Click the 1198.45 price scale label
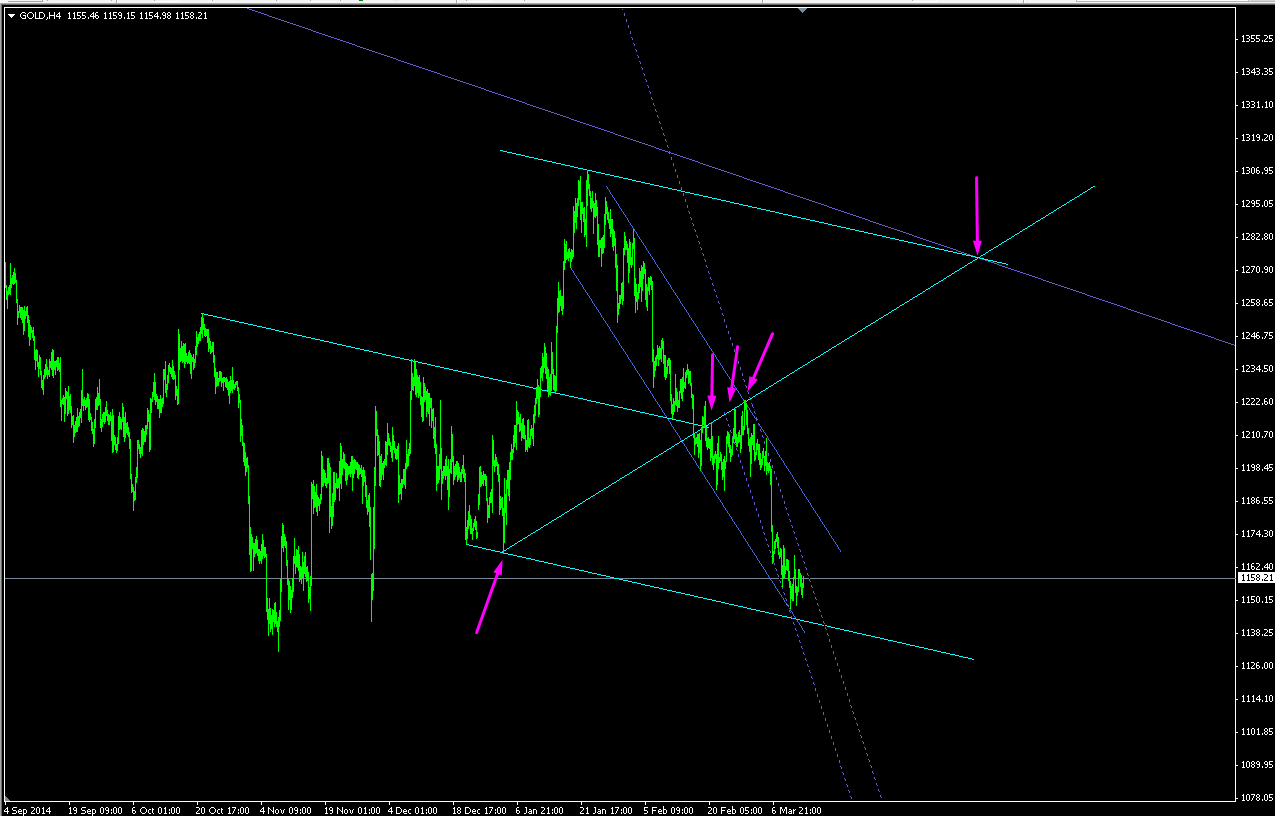This screenshot has height=816, width=1275. click(x=1256, y=467)
